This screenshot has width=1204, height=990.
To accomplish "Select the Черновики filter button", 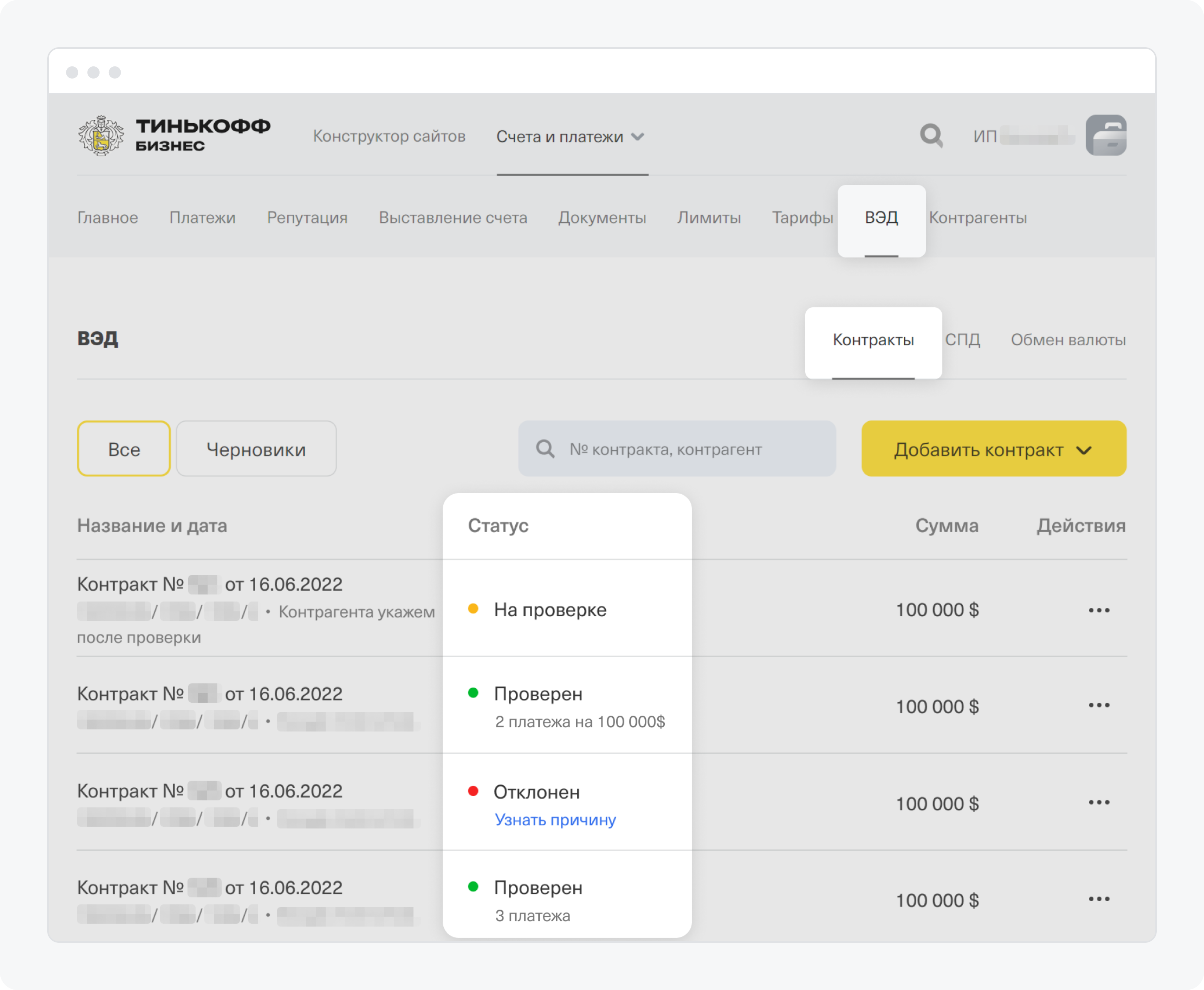I will click(256, 449).
